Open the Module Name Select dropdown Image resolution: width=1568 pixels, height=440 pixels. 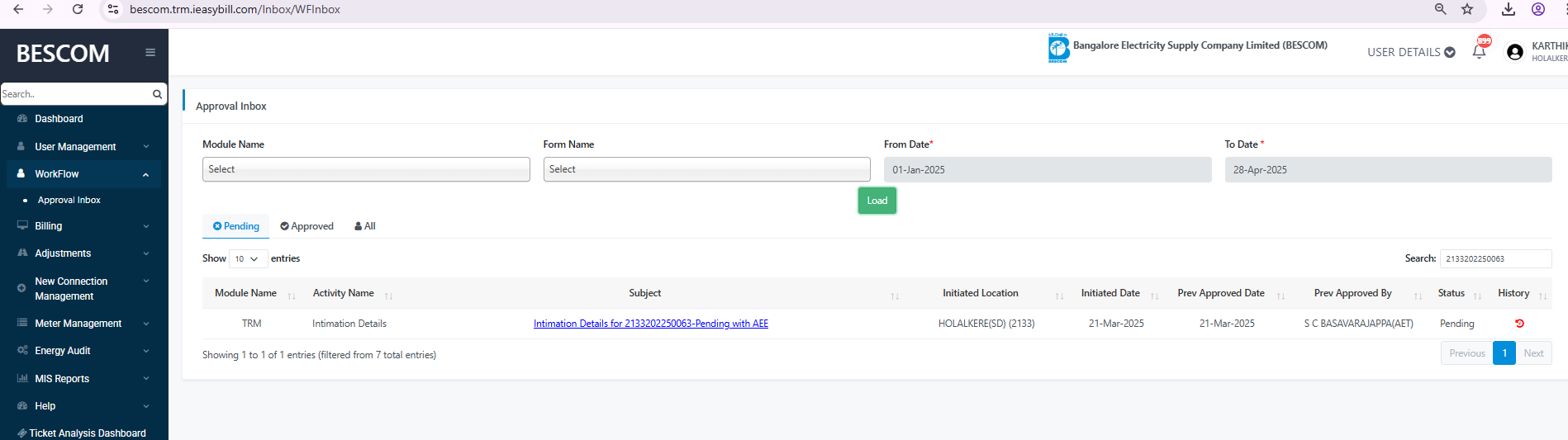[366, 169]
